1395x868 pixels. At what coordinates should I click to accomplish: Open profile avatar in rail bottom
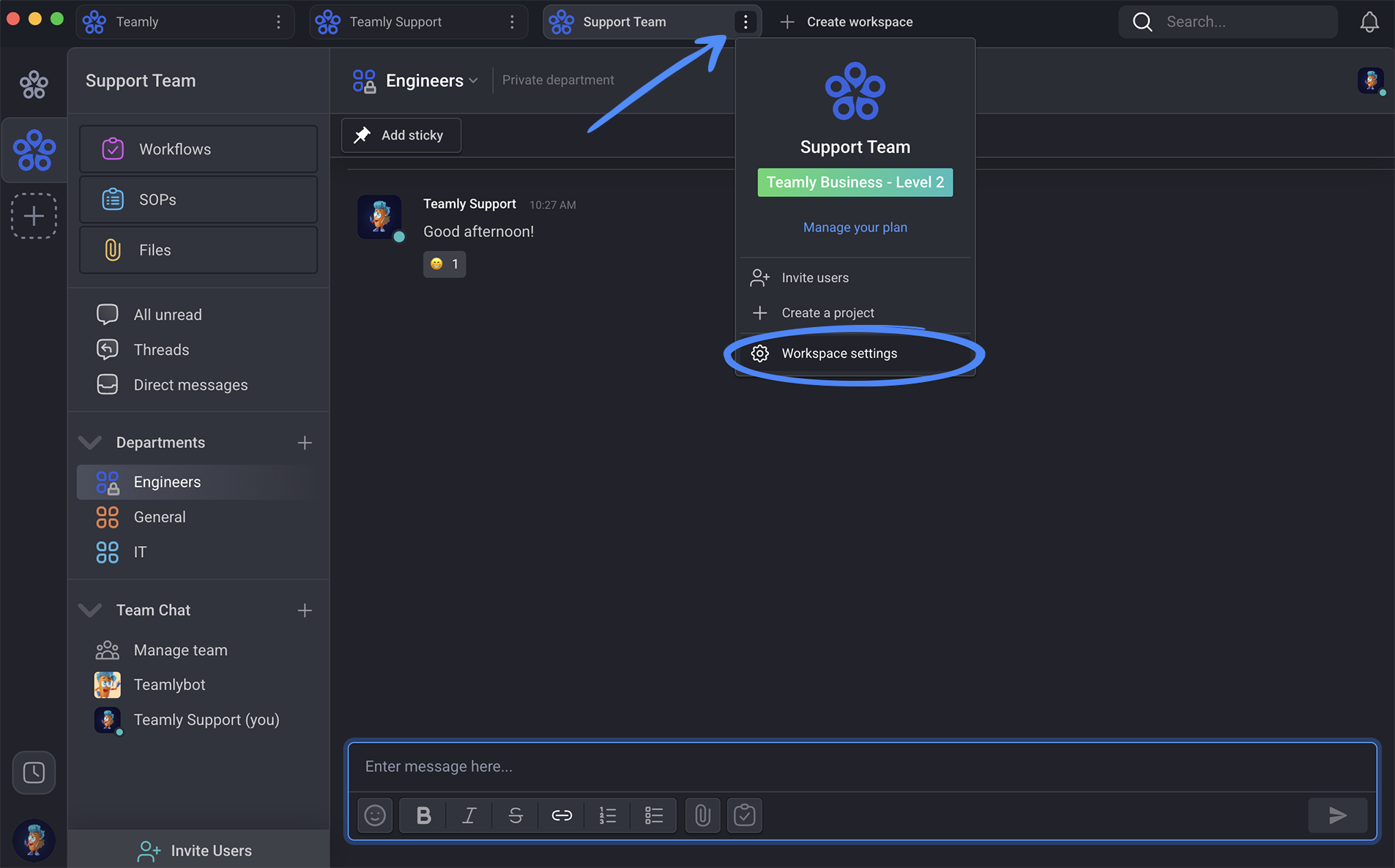click(x=34, y=839)
